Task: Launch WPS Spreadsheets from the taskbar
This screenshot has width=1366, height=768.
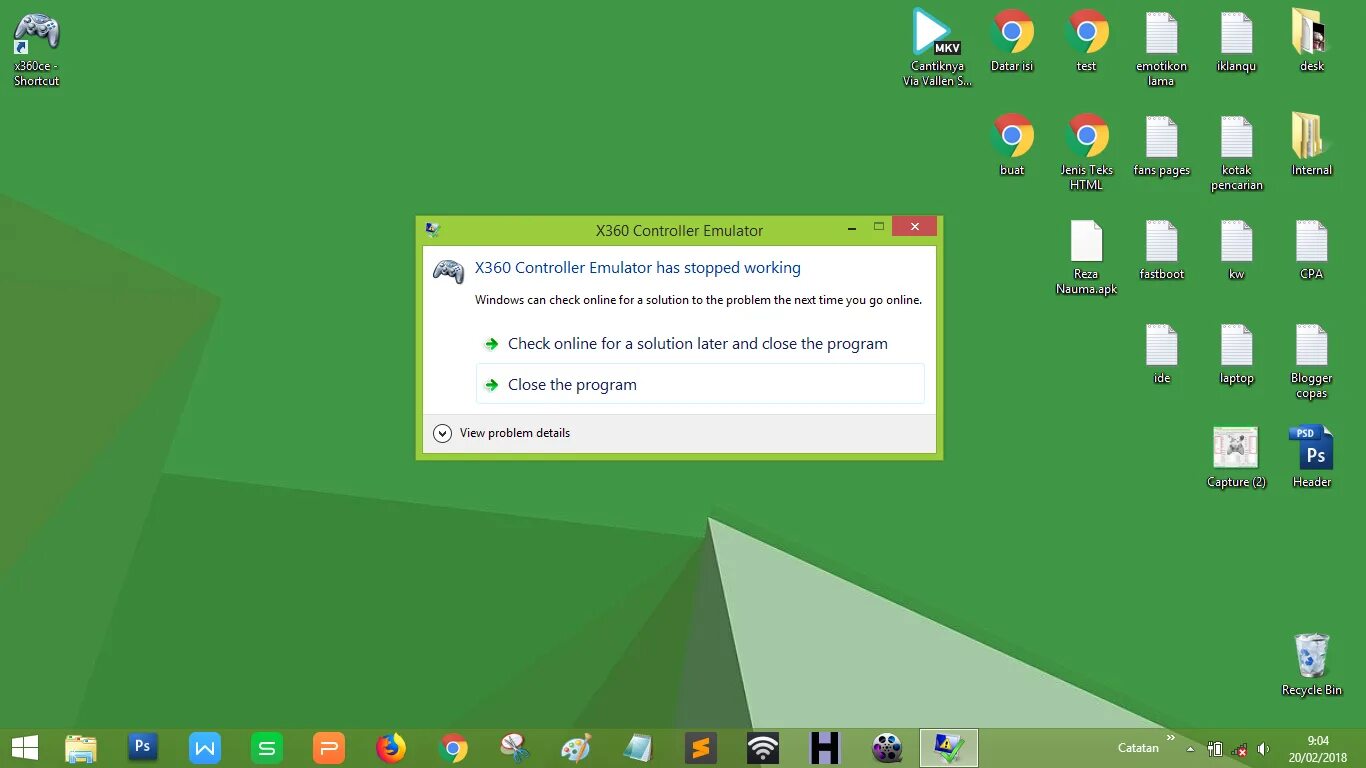Action: coord(267,748)
